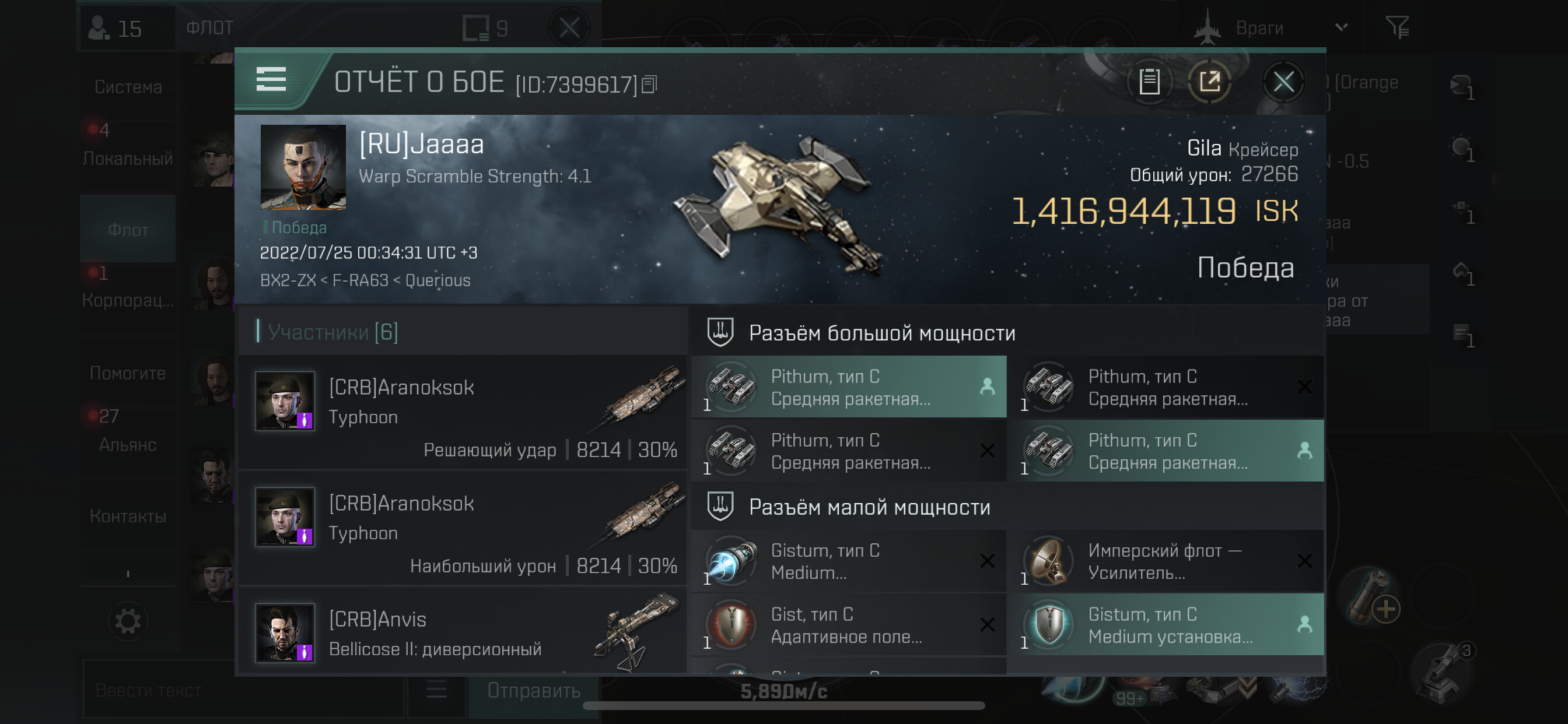Click the horizontal scrollbar at bottom
1568x724 pixels.
coord(783,706)
